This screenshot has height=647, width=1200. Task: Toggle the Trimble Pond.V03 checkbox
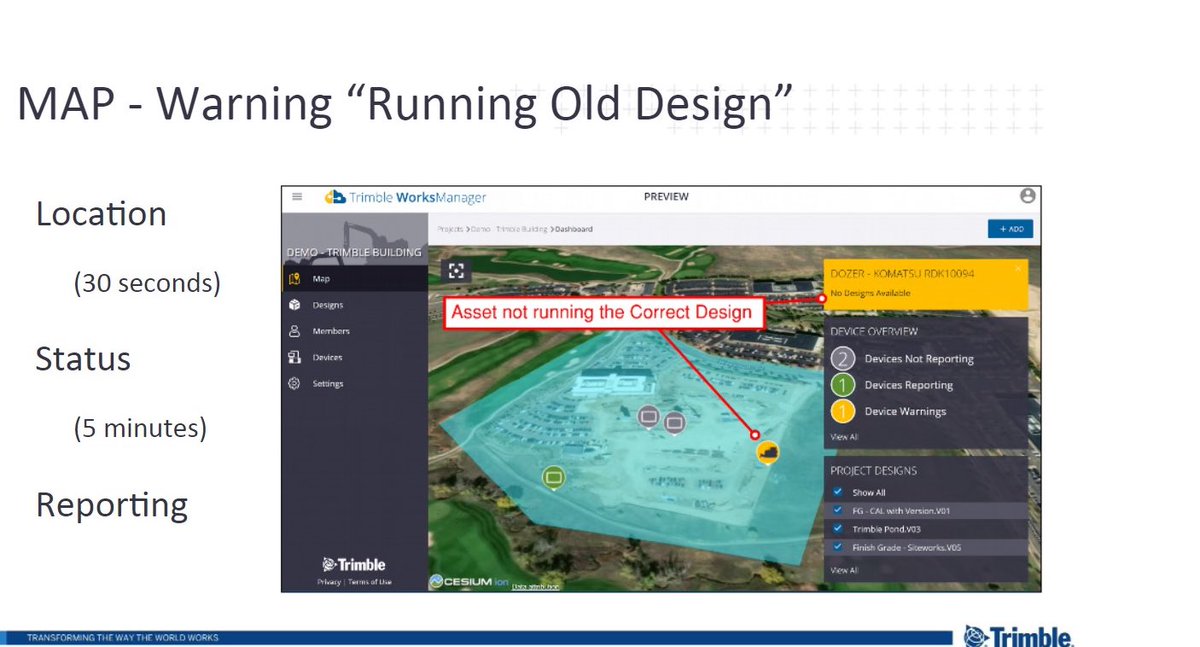(x=838, y=528)
